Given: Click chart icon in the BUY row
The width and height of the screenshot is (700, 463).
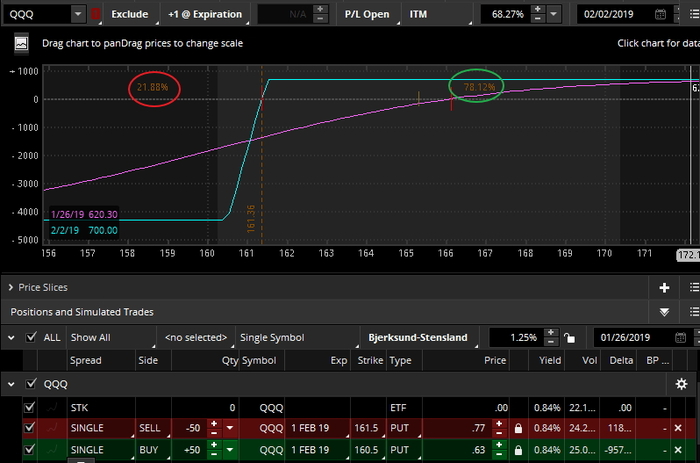Looking at the screenshot, I should click(52, 450).
